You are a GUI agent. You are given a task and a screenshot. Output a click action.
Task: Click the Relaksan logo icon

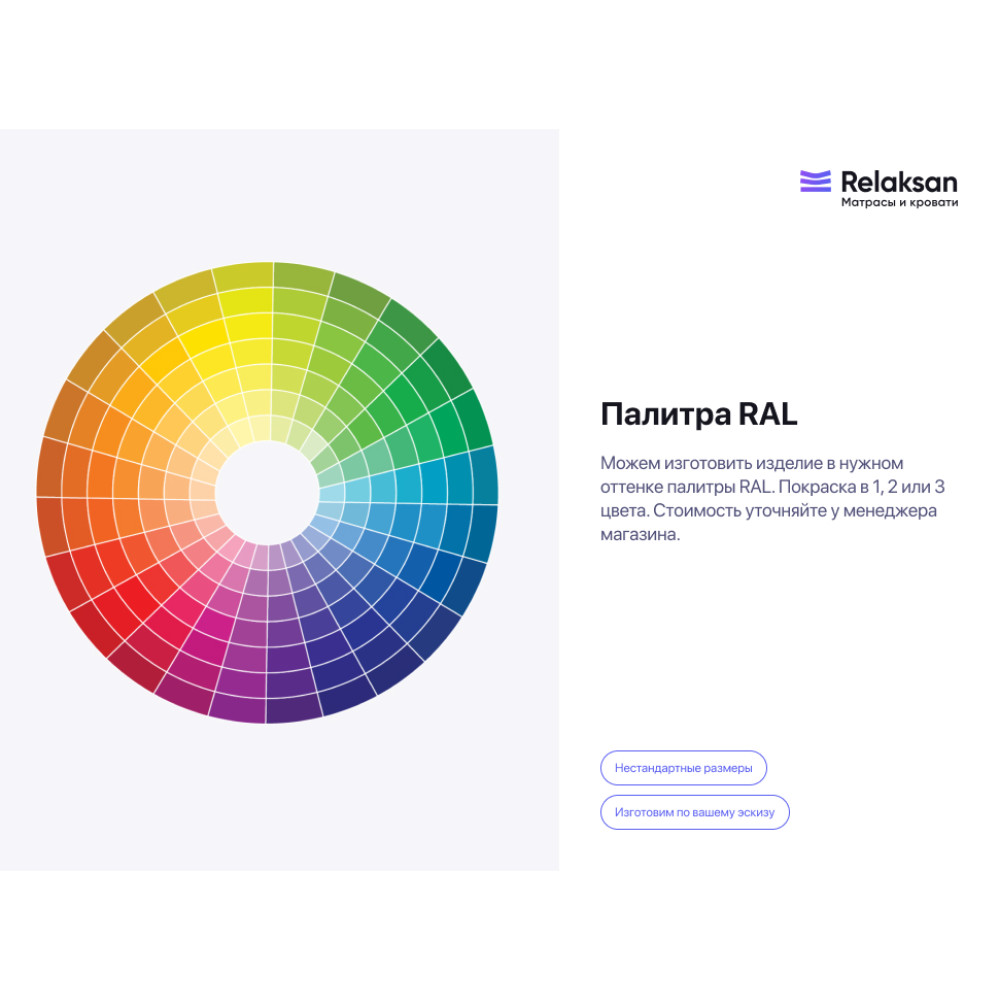point(815,181)
